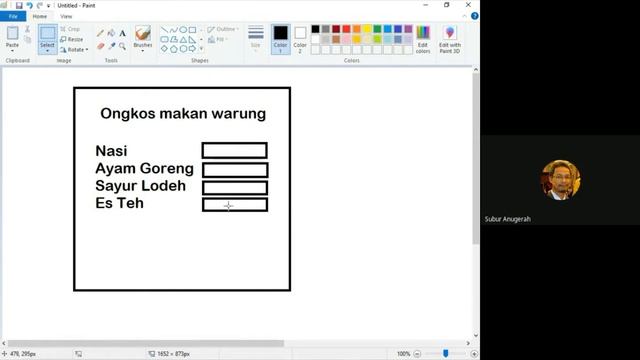Click the Copy icon in Clipboard group
640x360 pixels.
(27, 40)
